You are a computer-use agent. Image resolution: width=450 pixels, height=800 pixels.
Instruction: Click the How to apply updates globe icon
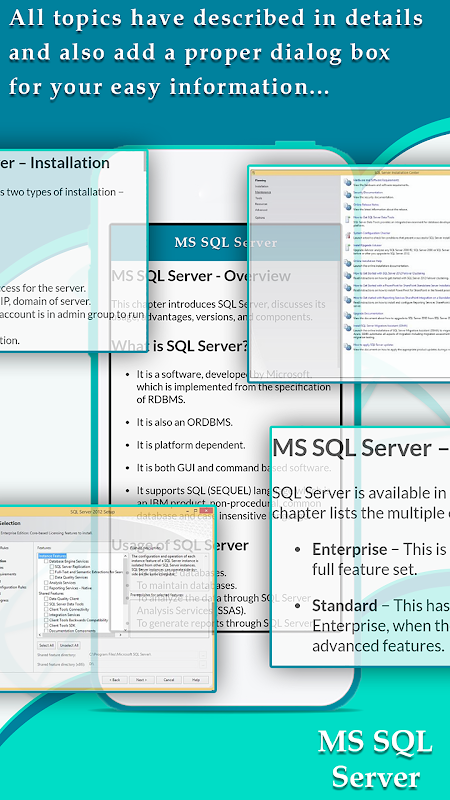tap(347, 347)
